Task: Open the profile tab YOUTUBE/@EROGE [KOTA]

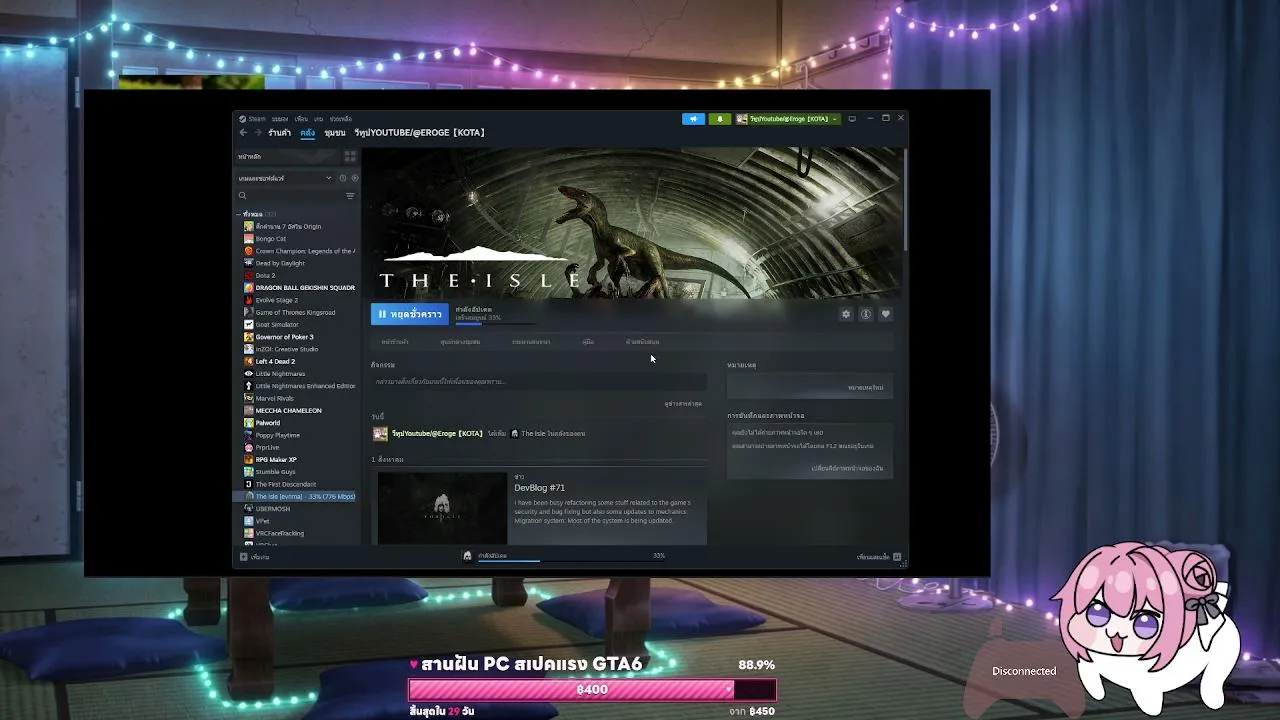Action: coord(419,132)
